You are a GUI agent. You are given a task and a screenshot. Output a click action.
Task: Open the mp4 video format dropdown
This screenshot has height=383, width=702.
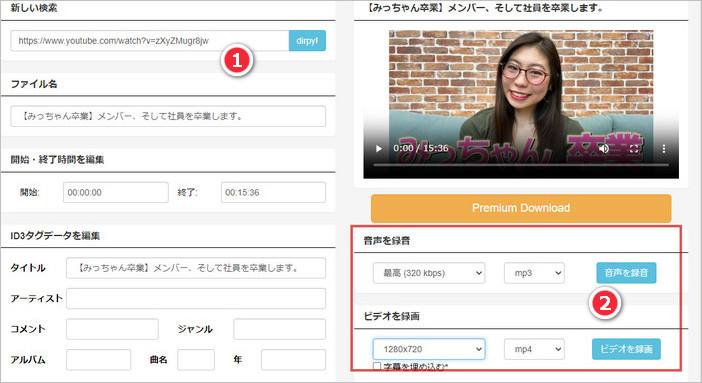tap(534, 349)
